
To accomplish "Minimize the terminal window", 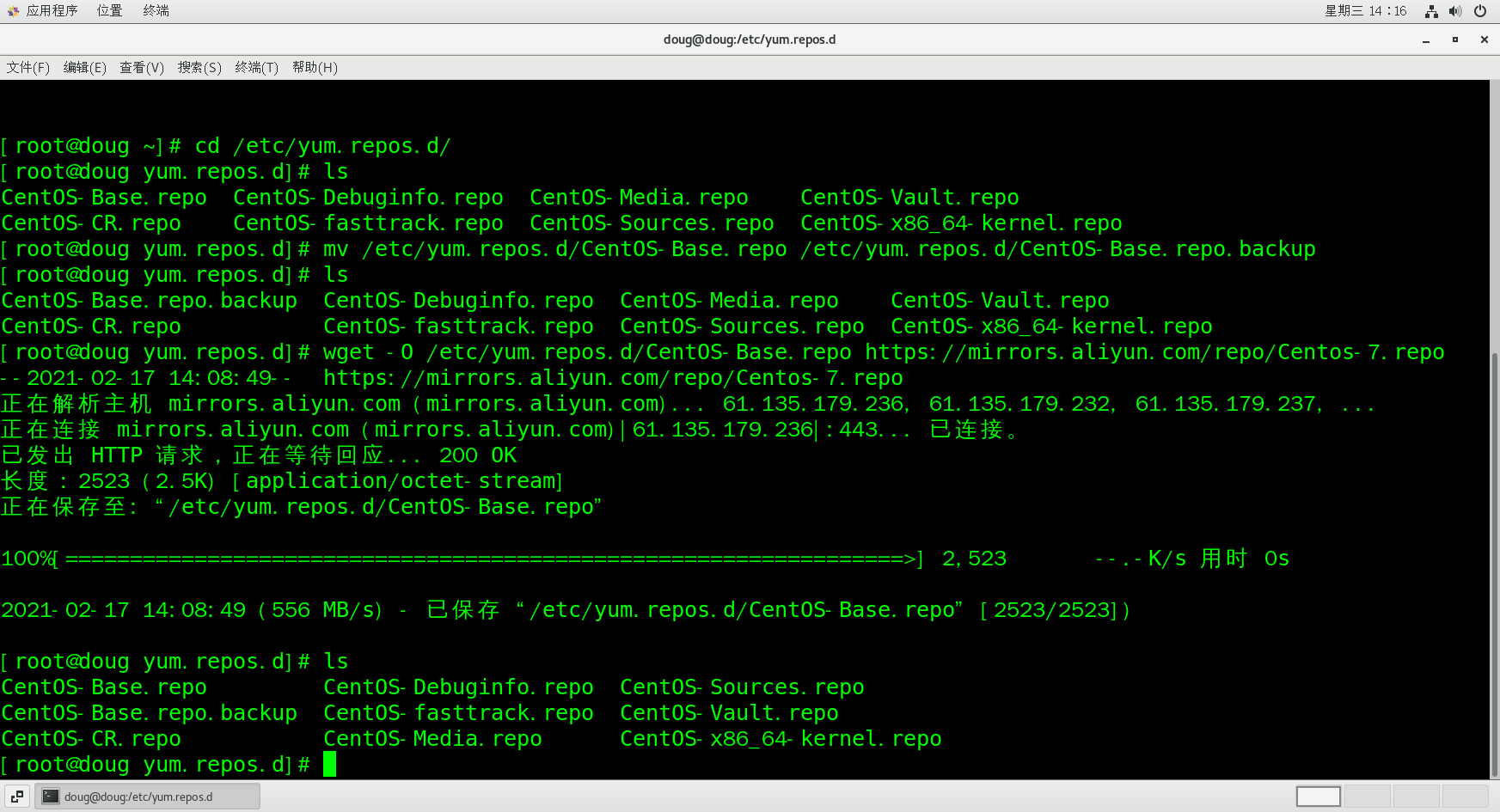I will pyautogui.click(x=1426, y=40).
